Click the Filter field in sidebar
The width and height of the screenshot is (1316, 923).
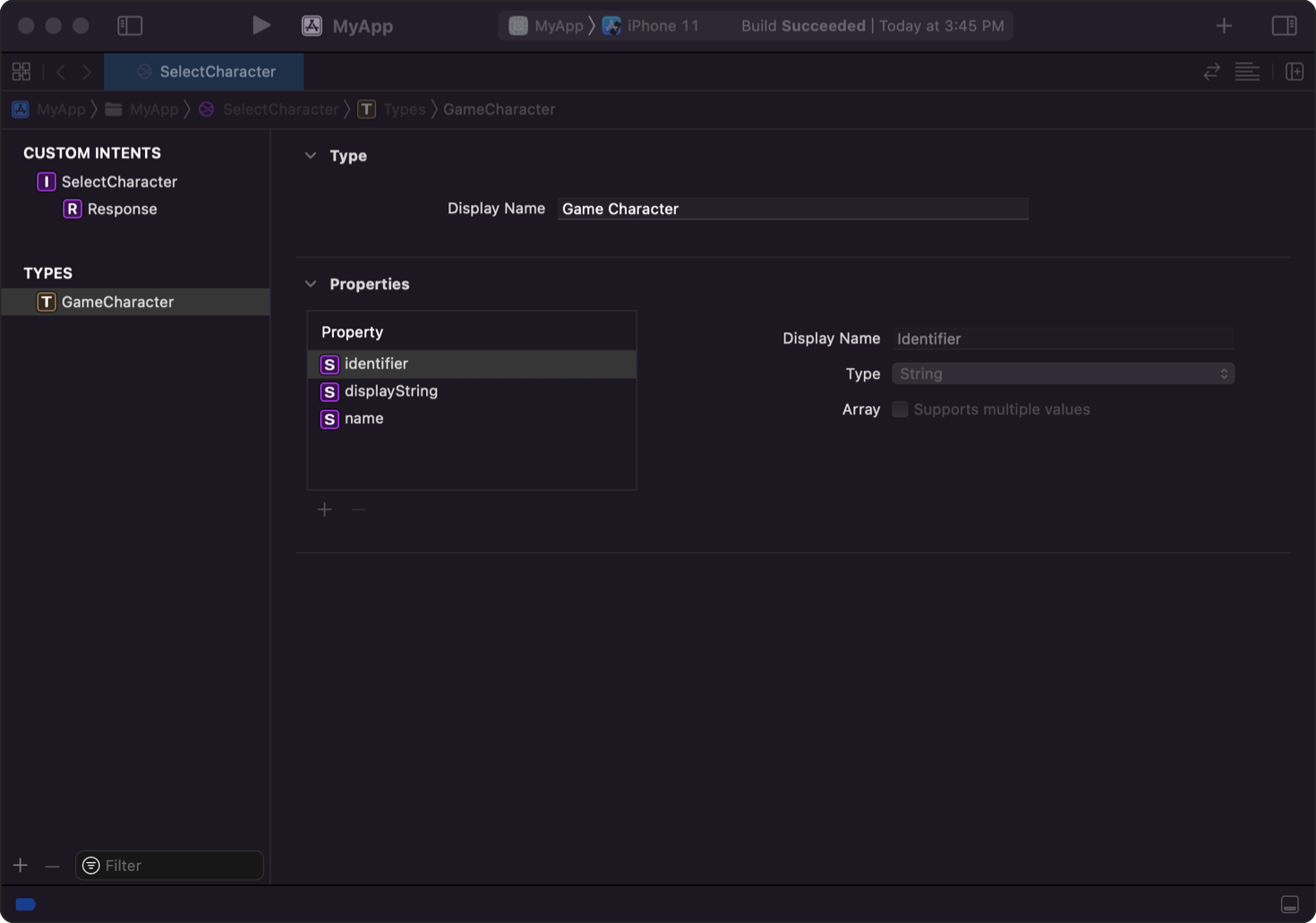169,865
